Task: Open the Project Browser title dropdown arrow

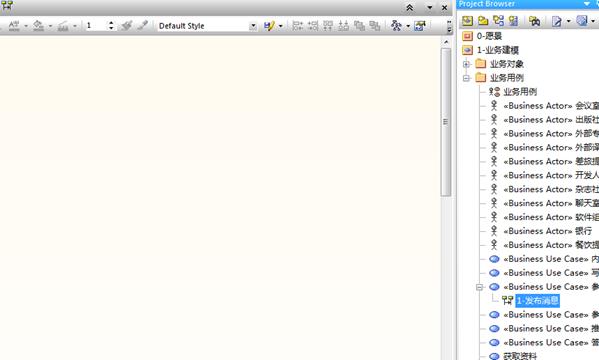Action: (587, 4)
